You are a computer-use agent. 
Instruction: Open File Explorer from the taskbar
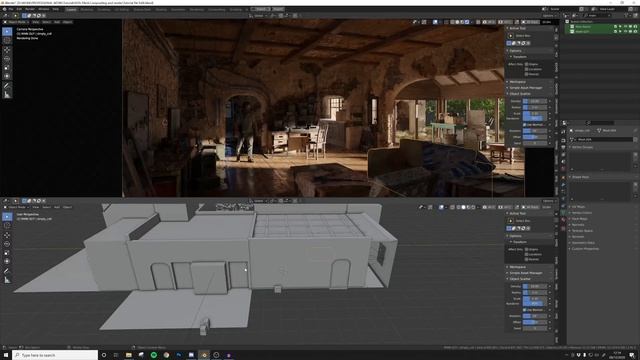[129, 355]
